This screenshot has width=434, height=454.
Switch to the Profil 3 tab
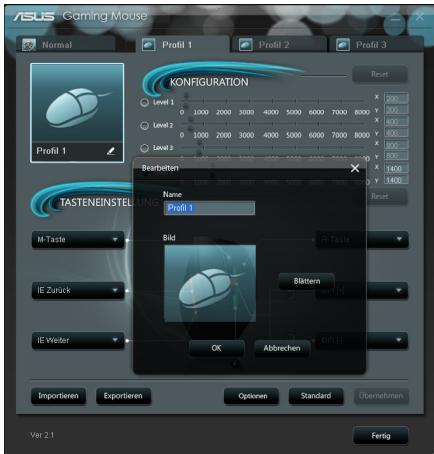point(376,45)
